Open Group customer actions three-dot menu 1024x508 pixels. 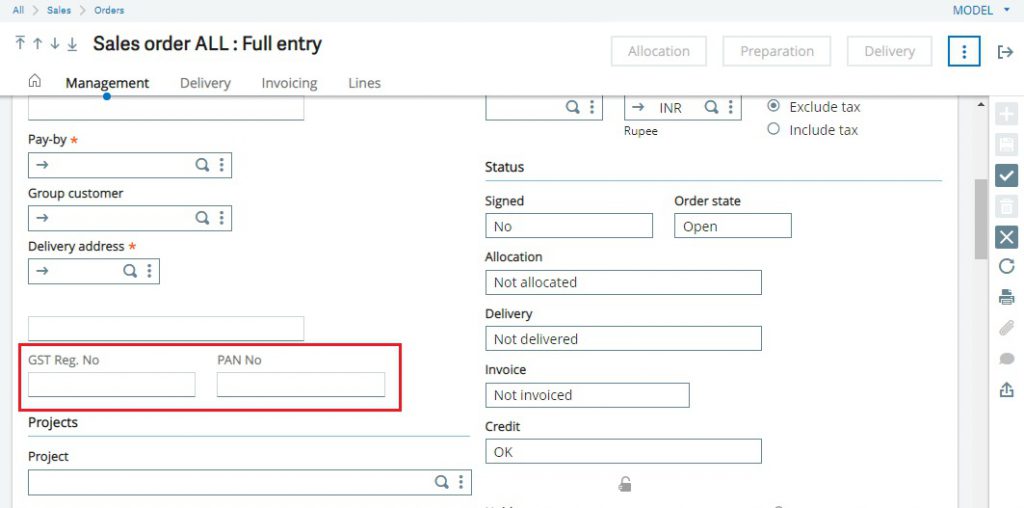(222, 217)
